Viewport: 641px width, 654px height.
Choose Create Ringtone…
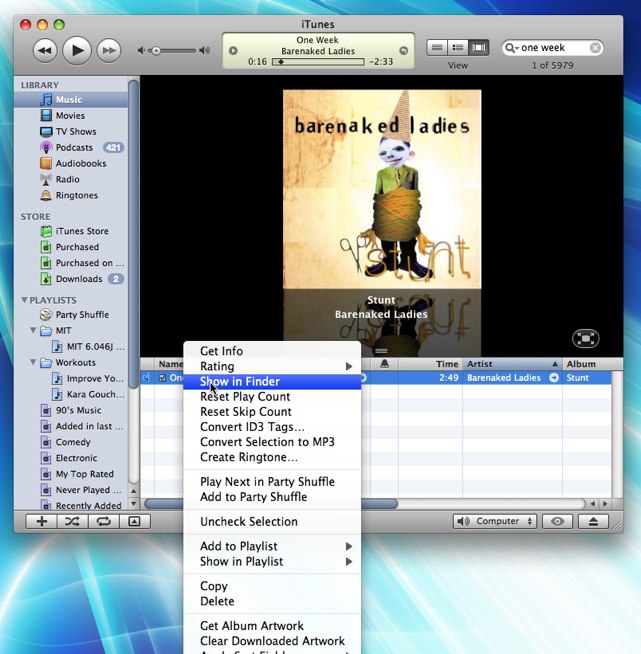272,457
